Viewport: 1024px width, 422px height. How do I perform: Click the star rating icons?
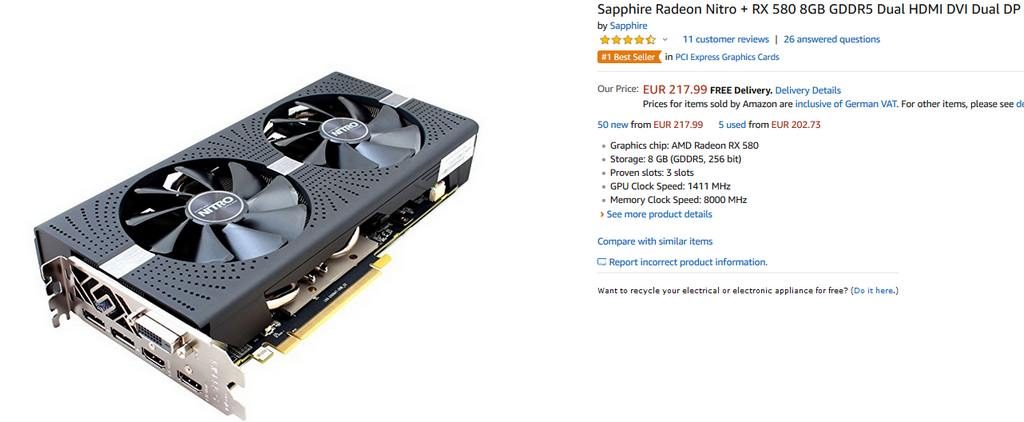click(628, 39)
